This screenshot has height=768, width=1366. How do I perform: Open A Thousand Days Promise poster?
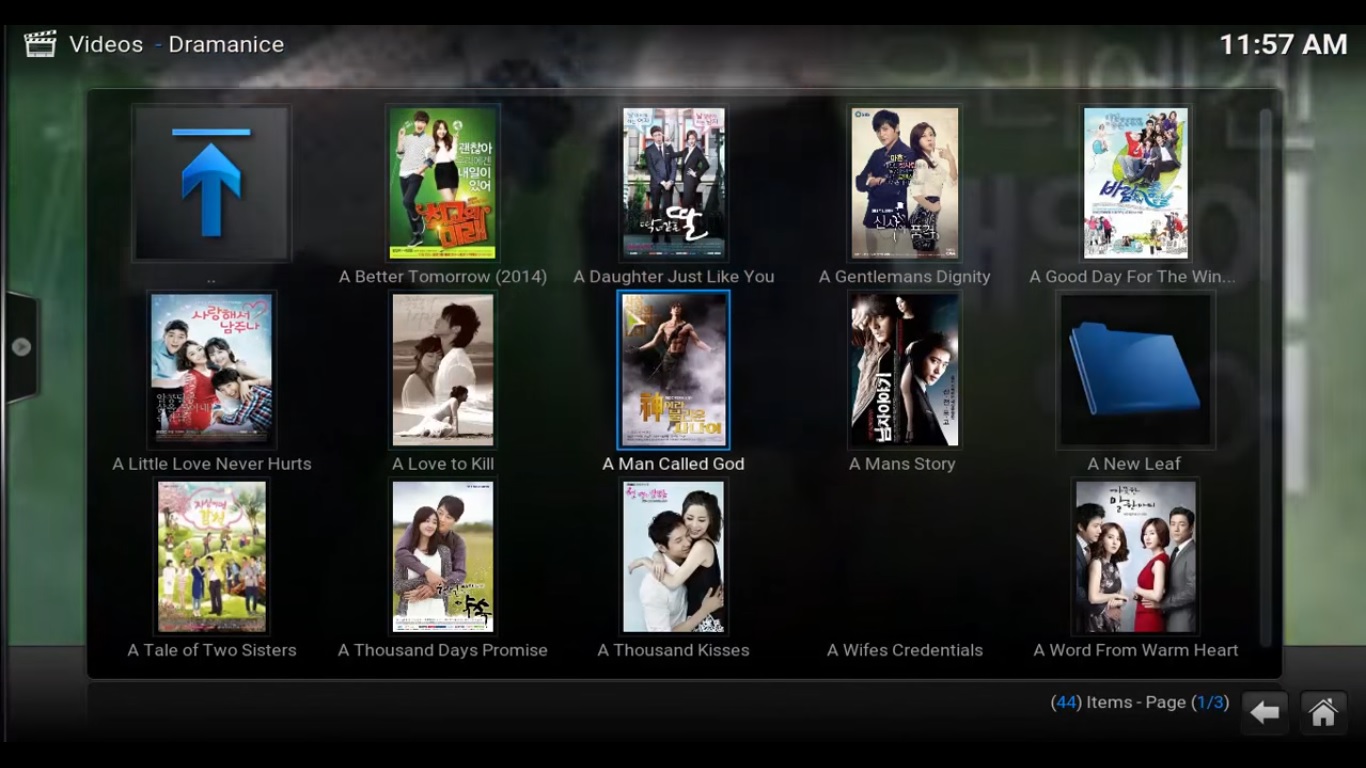point(443,557)
